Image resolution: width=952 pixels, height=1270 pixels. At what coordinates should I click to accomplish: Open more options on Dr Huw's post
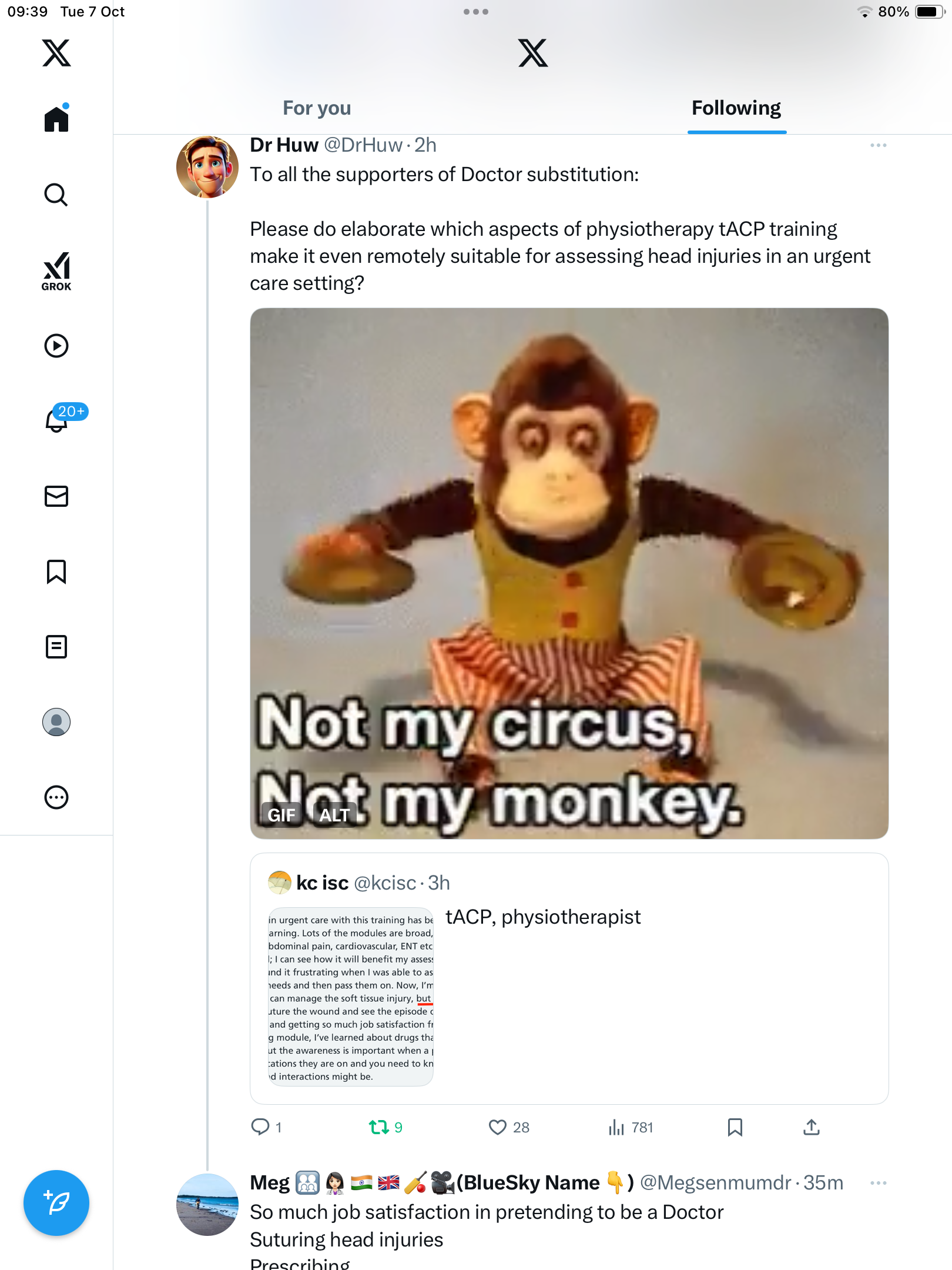pyautogui.click(x=878, y=145)
